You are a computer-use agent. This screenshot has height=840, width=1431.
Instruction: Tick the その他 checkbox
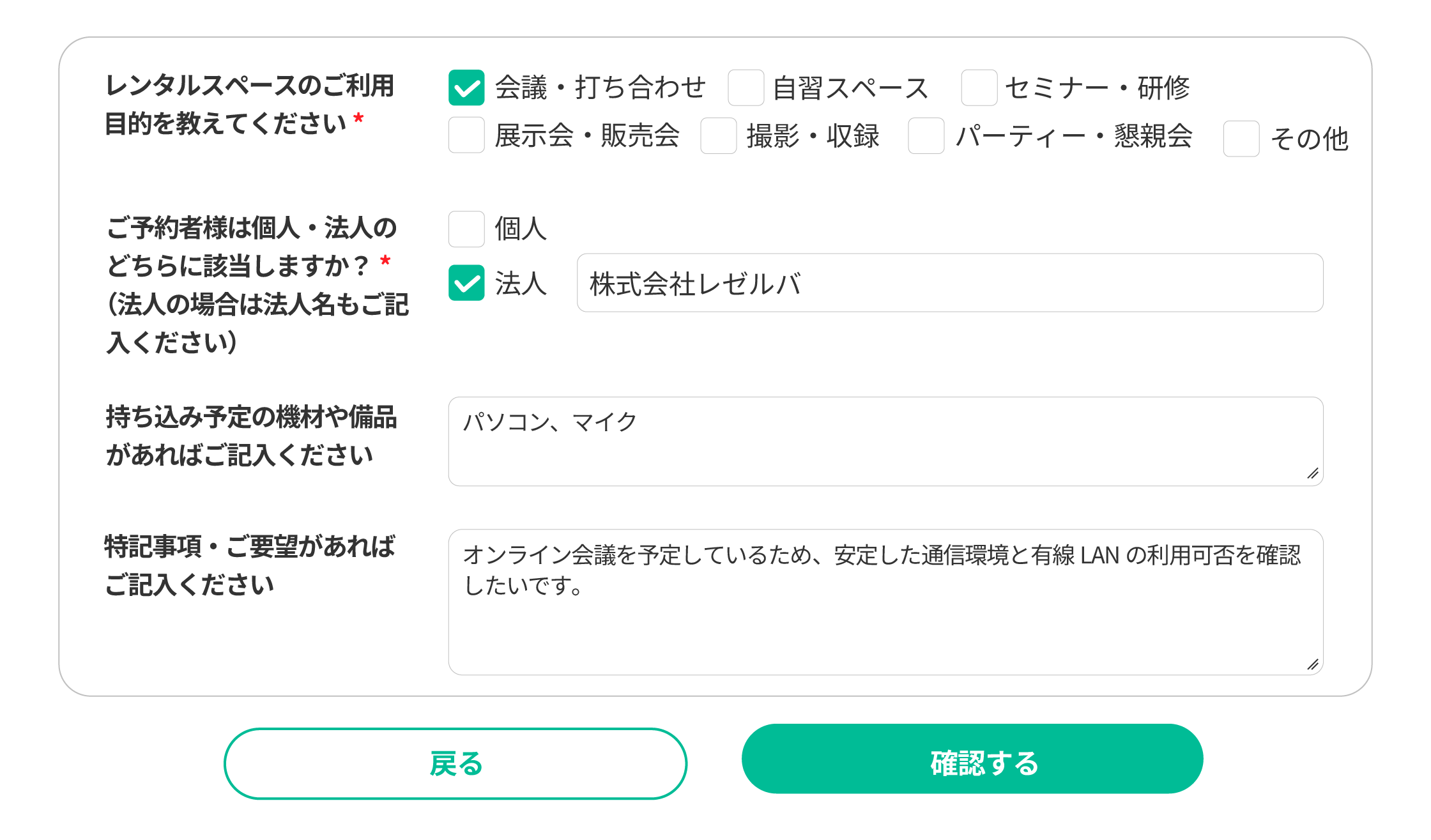click(x=1241, y=139)
